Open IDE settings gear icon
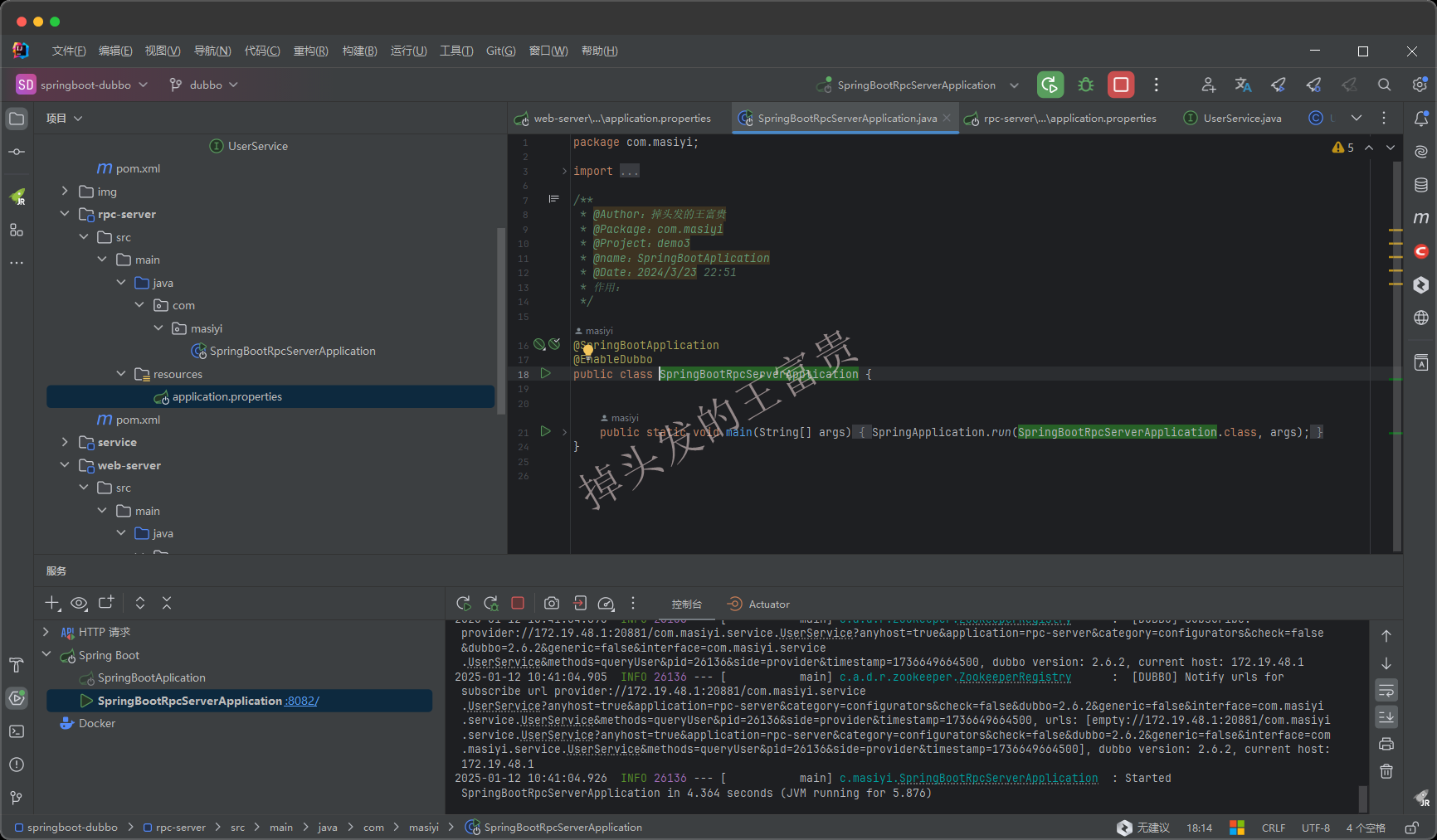Viewport: 1437px width, 840px height. (x=1420, y=85)
